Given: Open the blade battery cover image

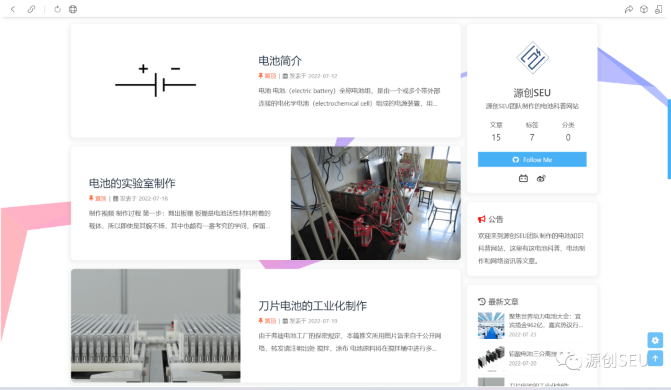Looking at the screenshot, I should [156, 325].
